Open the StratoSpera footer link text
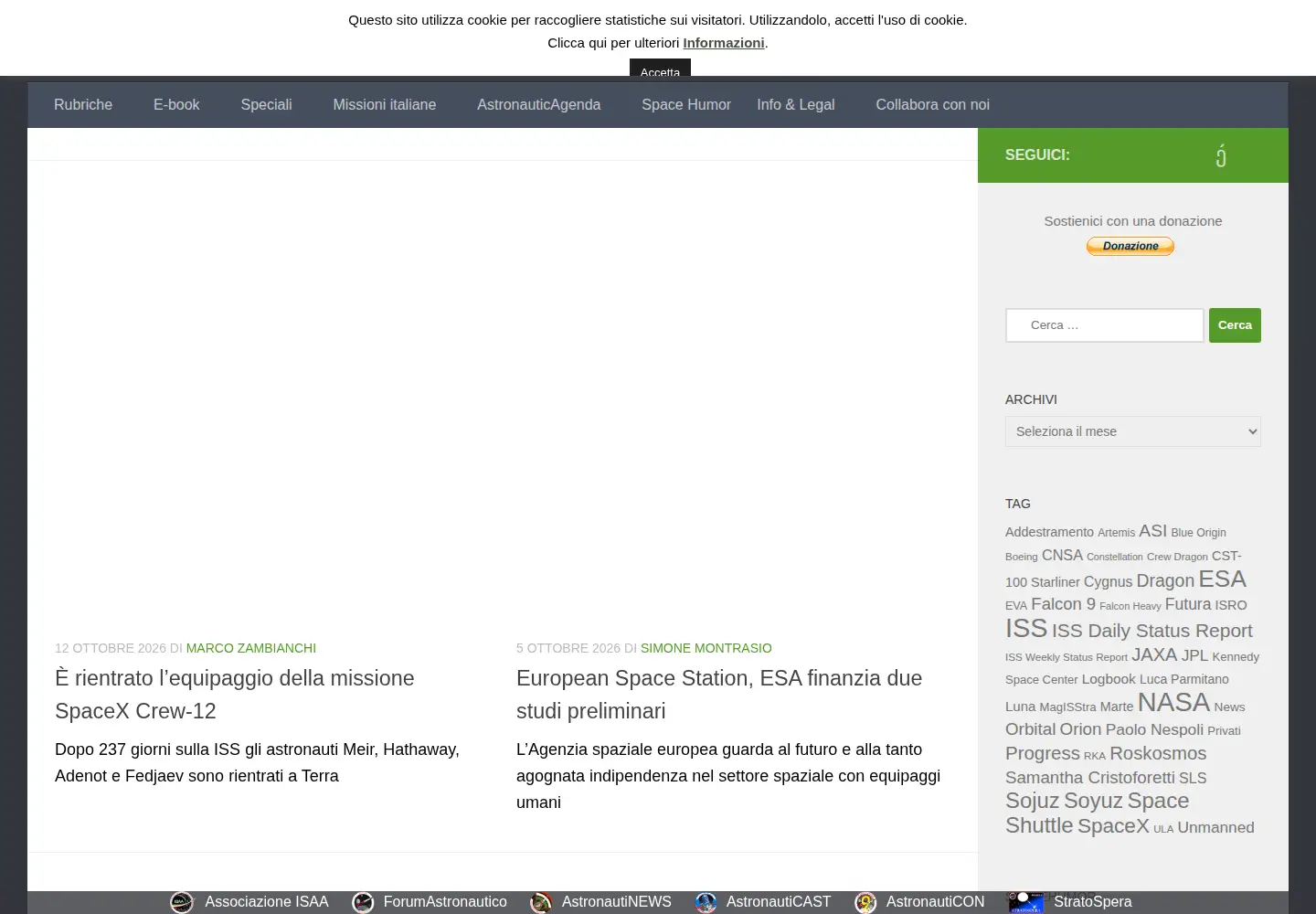Screen dimensions: 1316x914 pyautogui.click(x=1093, y=902)
